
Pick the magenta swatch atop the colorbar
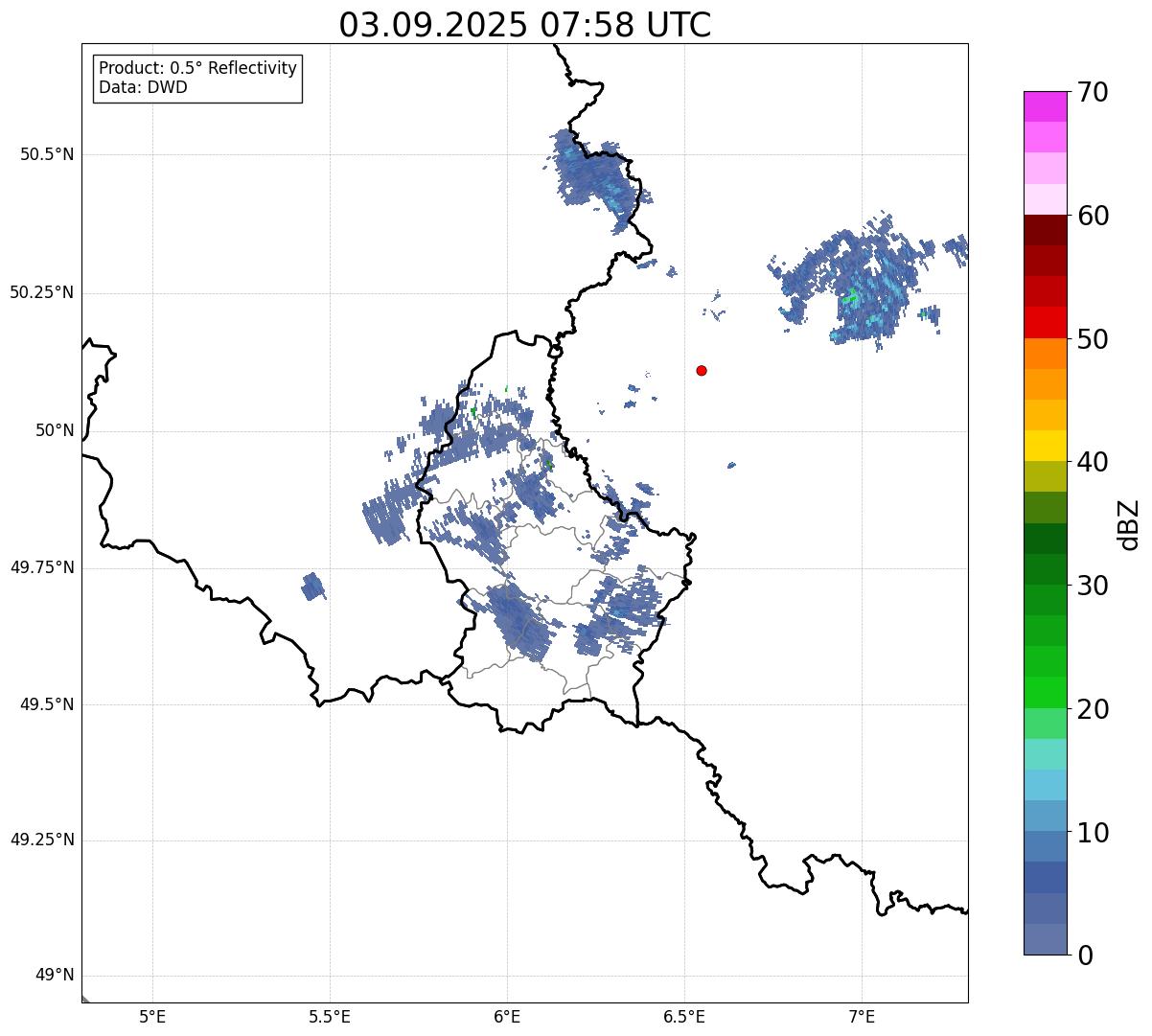1045,106
